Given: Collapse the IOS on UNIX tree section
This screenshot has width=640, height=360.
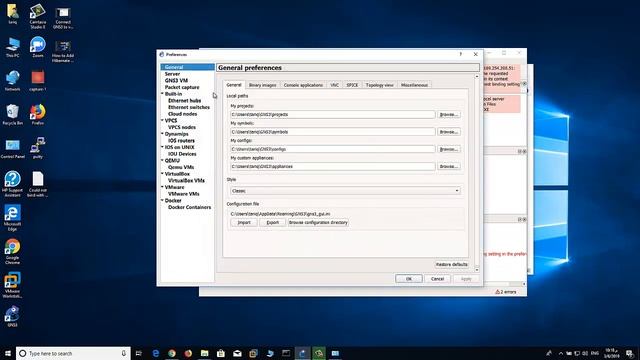Looking at the screenshot, I should [162, 147].
